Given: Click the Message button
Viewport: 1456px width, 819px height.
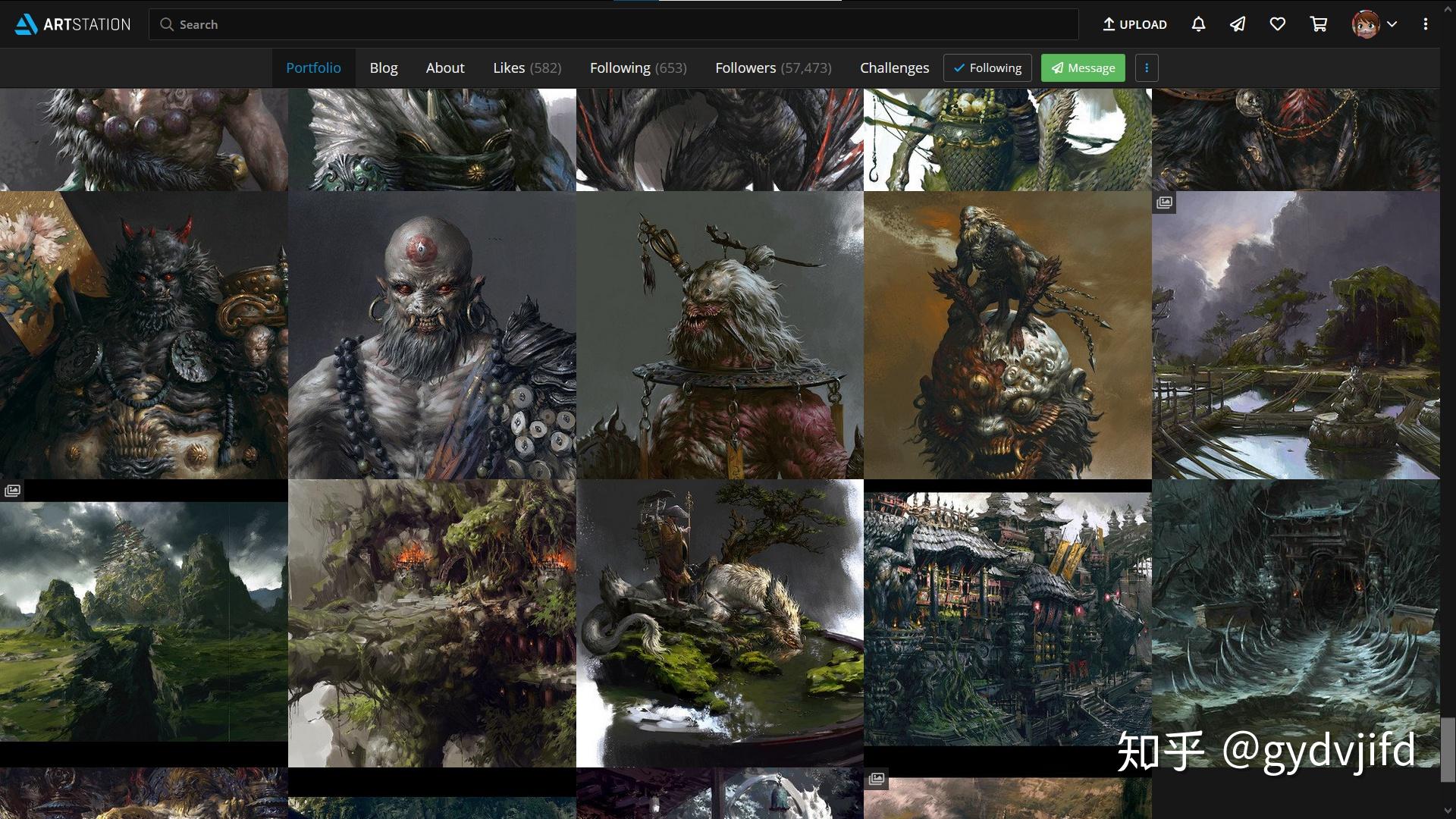Looking at the screenshot, I should click(1083, 68).
